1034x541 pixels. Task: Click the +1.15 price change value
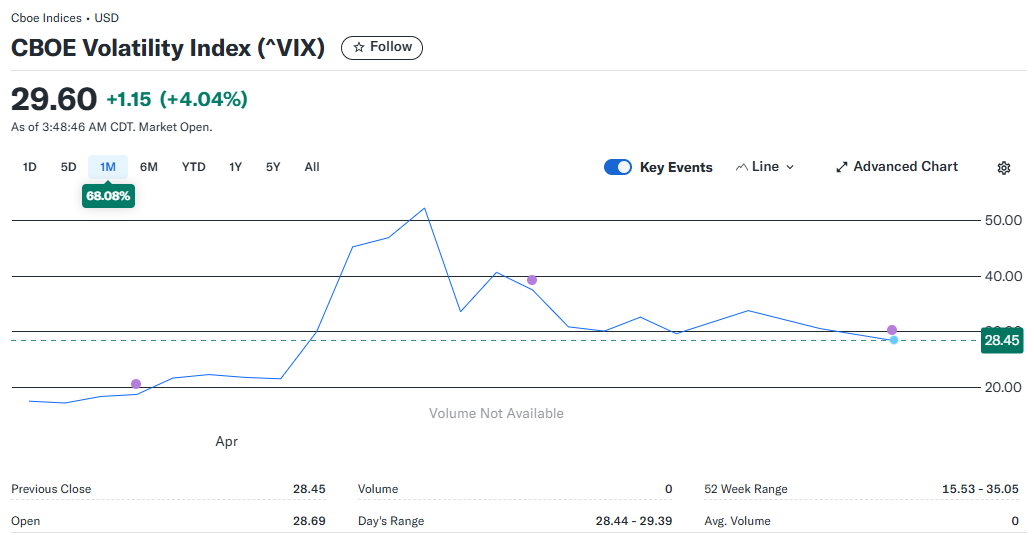129,100
